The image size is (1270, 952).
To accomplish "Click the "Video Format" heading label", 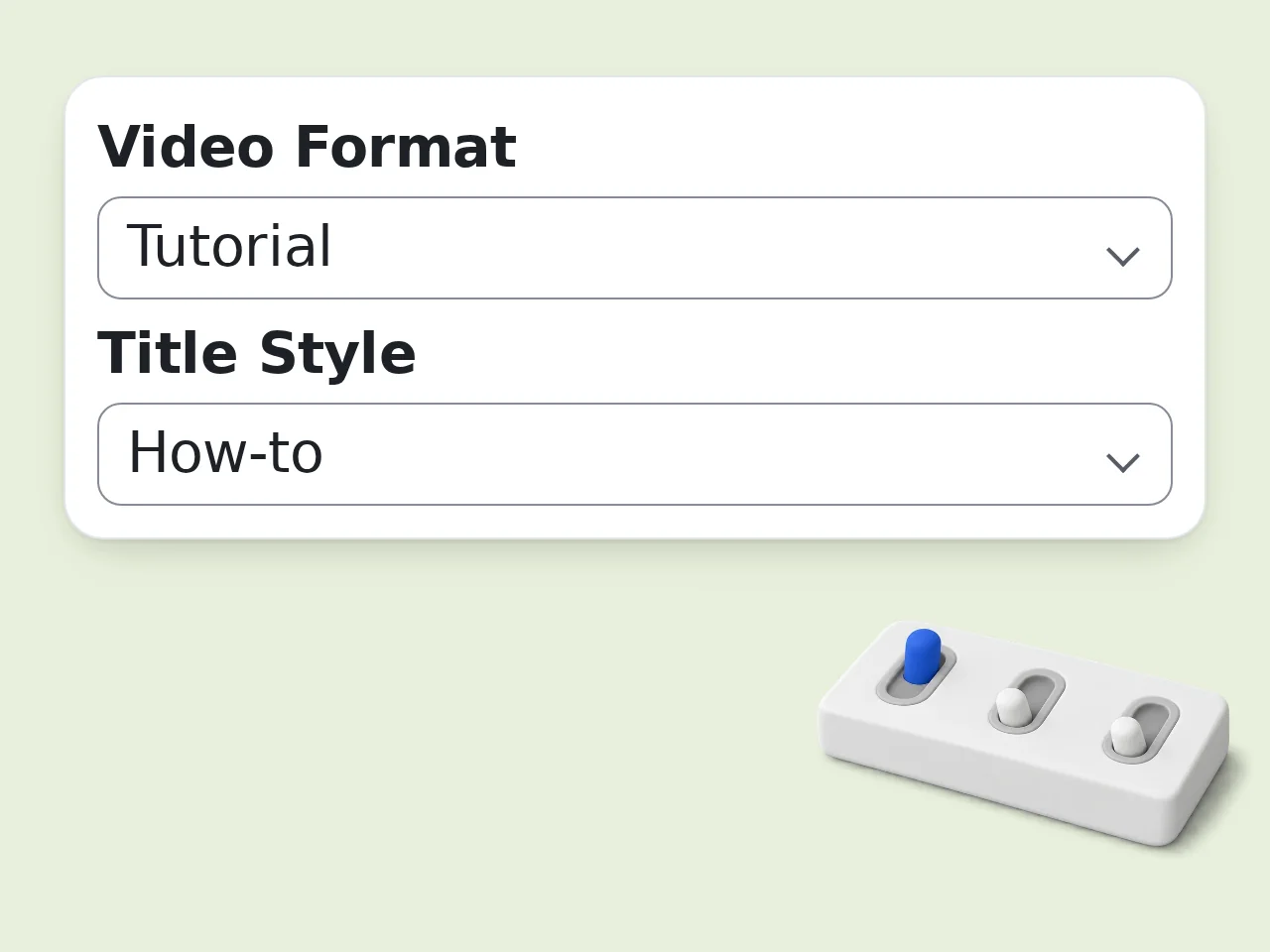I will pos(307,147).
